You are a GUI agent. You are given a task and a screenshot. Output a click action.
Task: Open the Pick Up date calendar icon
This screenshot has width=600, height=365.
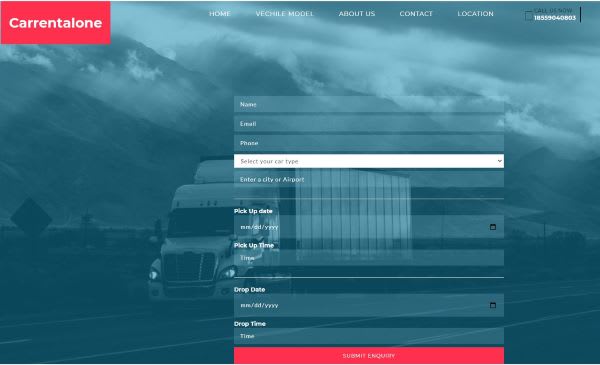coord(493,227)
